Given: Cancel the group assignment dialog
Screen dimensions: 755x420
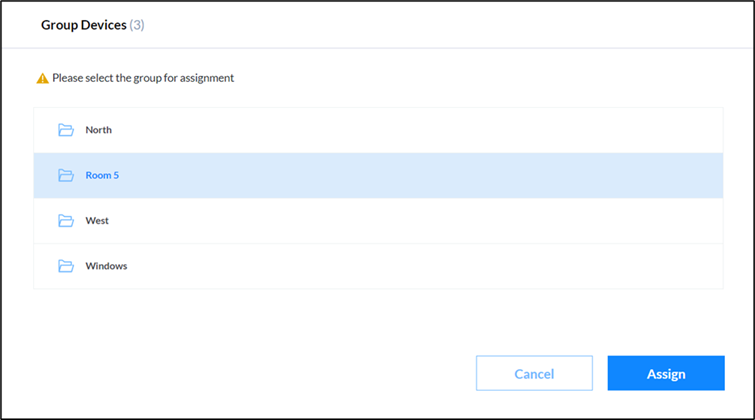Looking at the screenshot, I should point(534,373).
